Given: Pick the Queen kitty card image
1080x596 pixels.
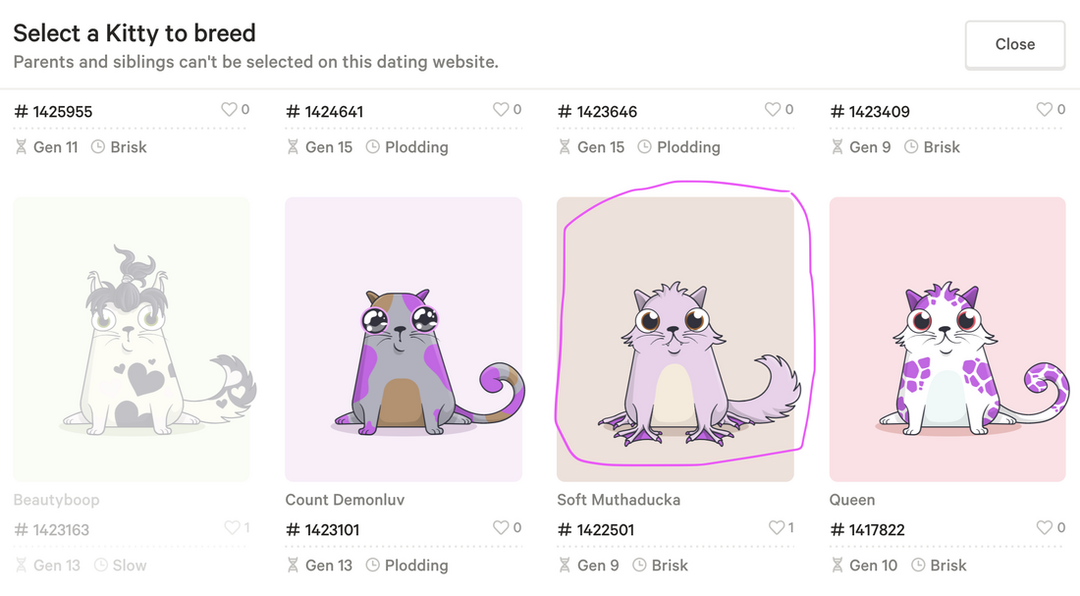Looking at the screenshot, I should (x=947, y=339).
